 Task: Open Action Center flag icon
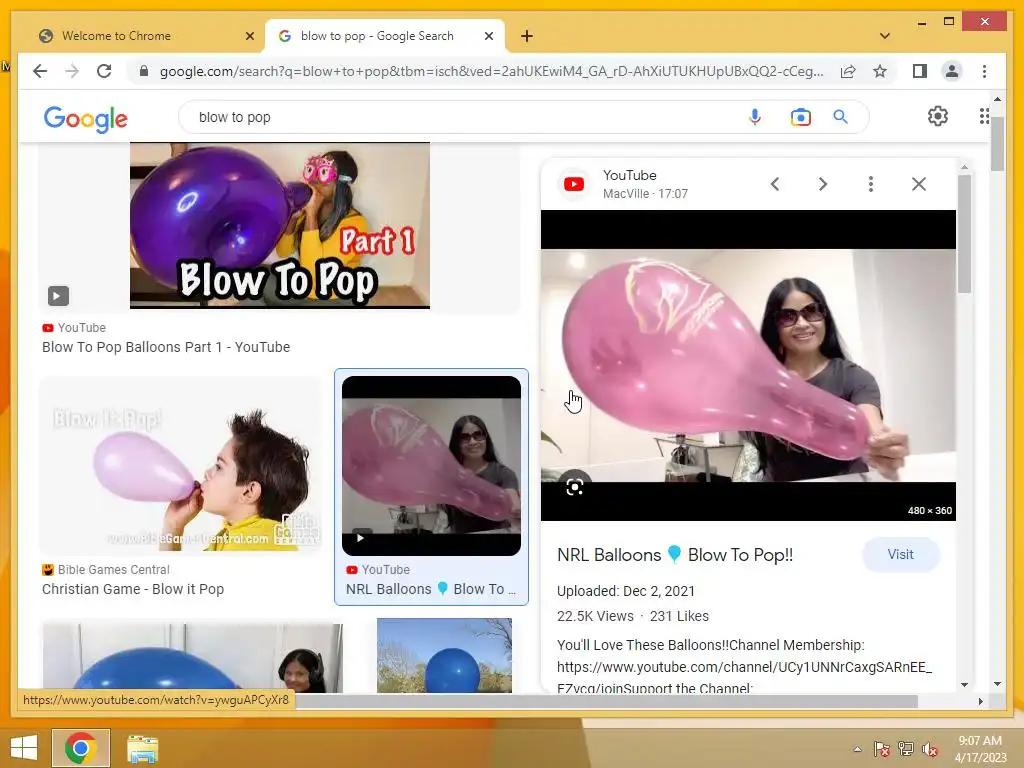pyautogui.click(x=882, y=749)
